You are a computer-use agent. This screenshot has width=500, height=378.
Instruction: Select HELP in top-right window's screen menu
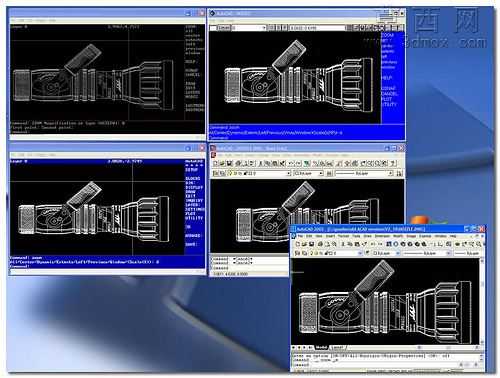[387, 78]
